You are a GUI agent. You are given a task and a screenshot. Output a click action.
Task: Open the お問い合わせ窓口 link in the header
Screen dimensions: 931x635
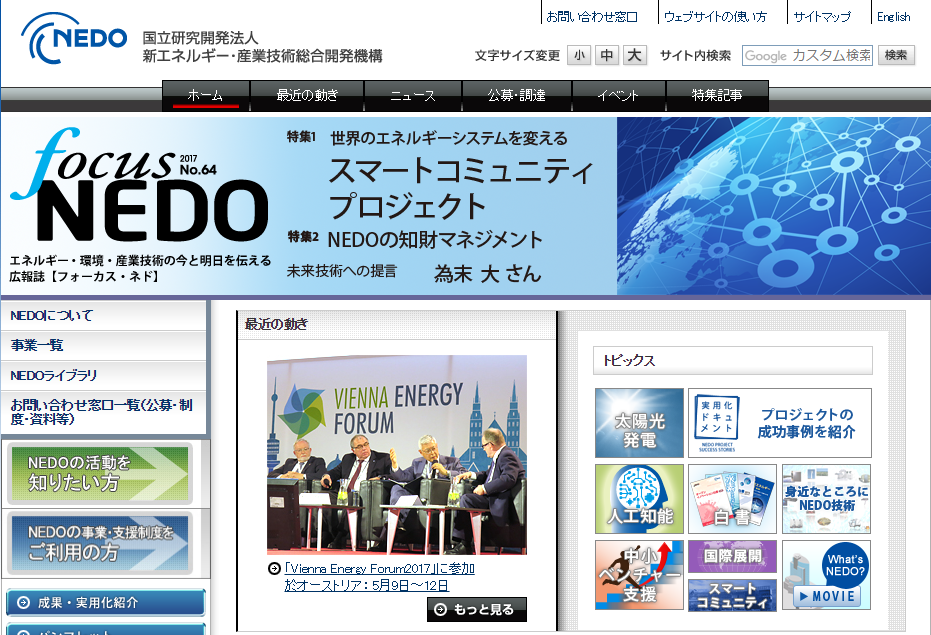point(592,17)
